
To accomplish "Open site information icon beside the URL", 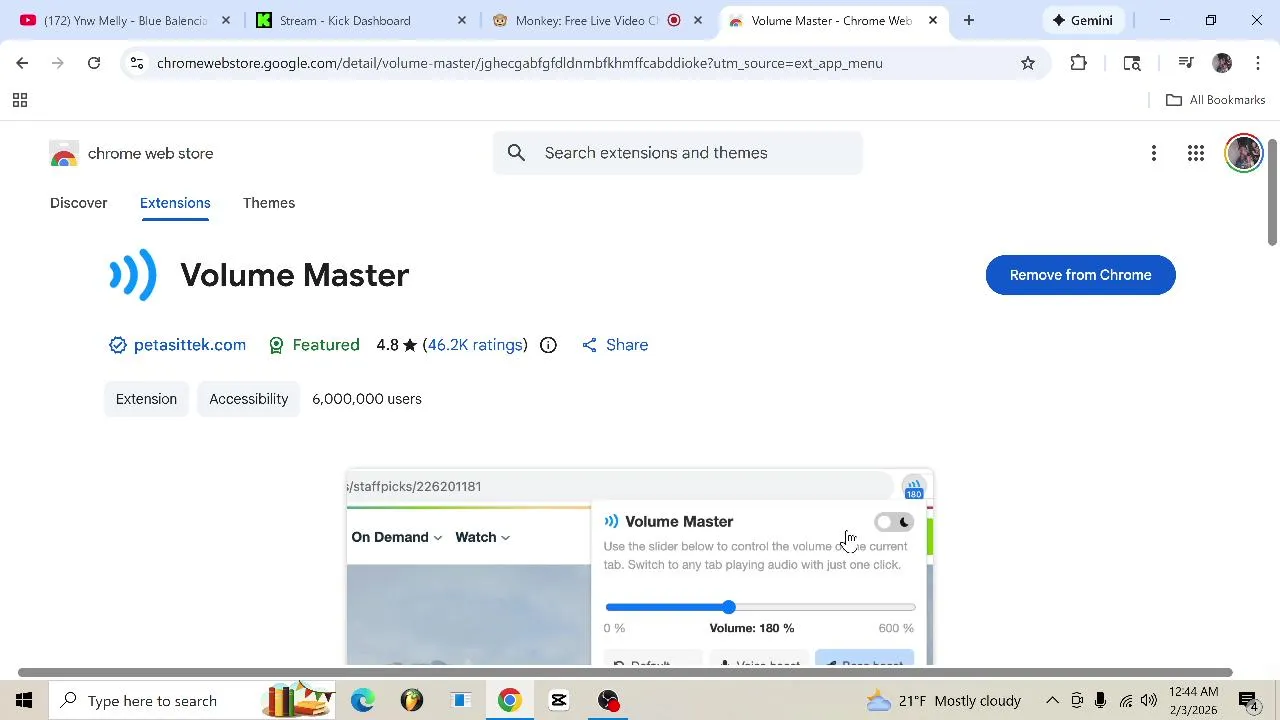I will point(137,63).
